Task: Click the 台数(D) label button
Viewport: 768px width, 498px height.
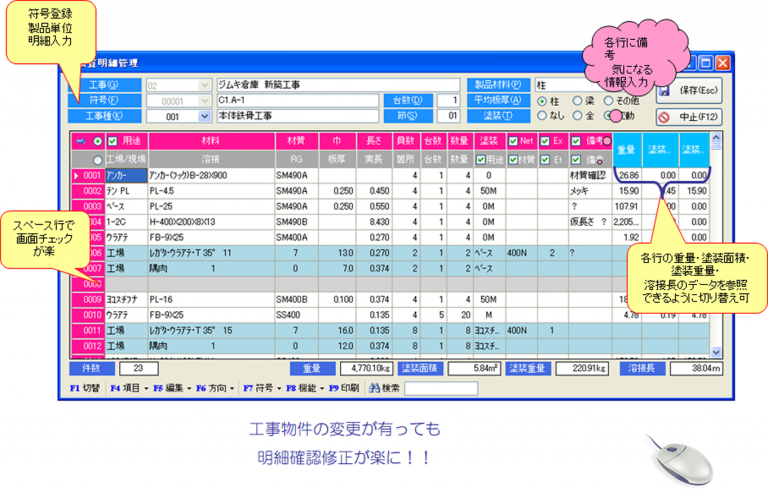Action: [x=408, y=100]
